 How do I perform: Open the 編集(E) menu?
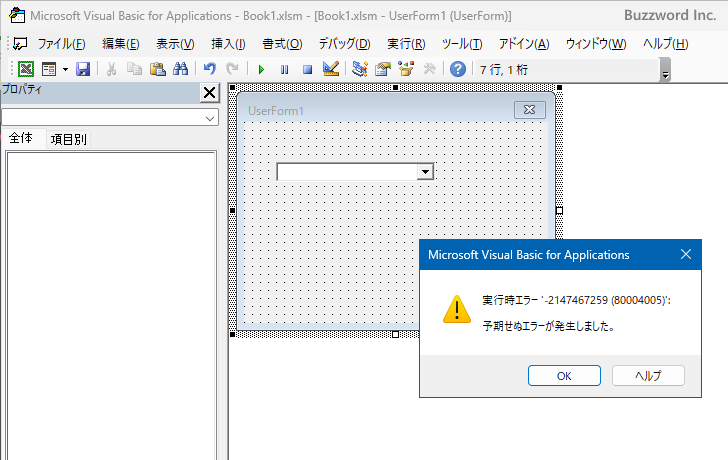pyautogui.click(x=121, y=44)
